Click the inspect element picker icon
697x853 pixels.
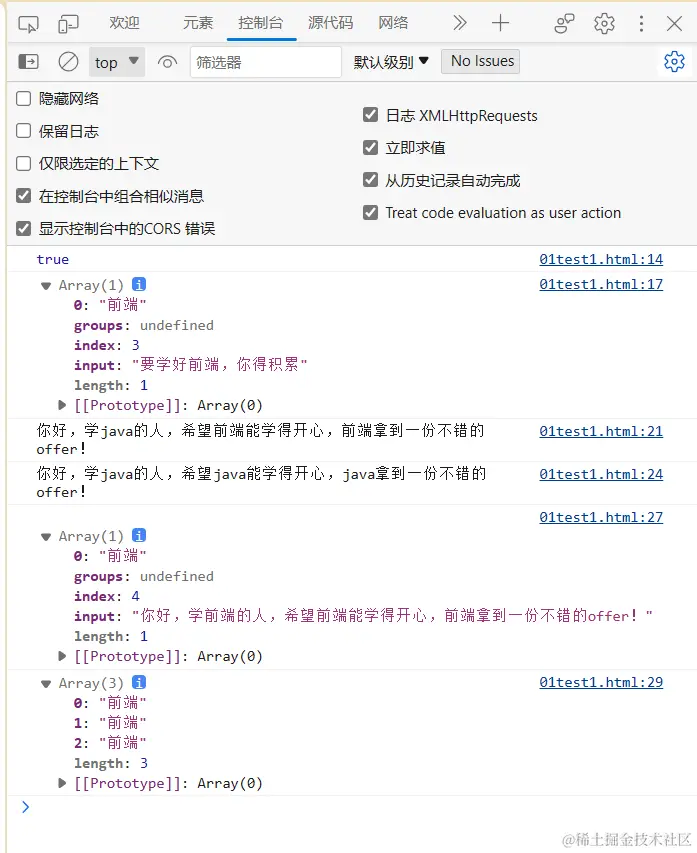(x=28, y=23)
